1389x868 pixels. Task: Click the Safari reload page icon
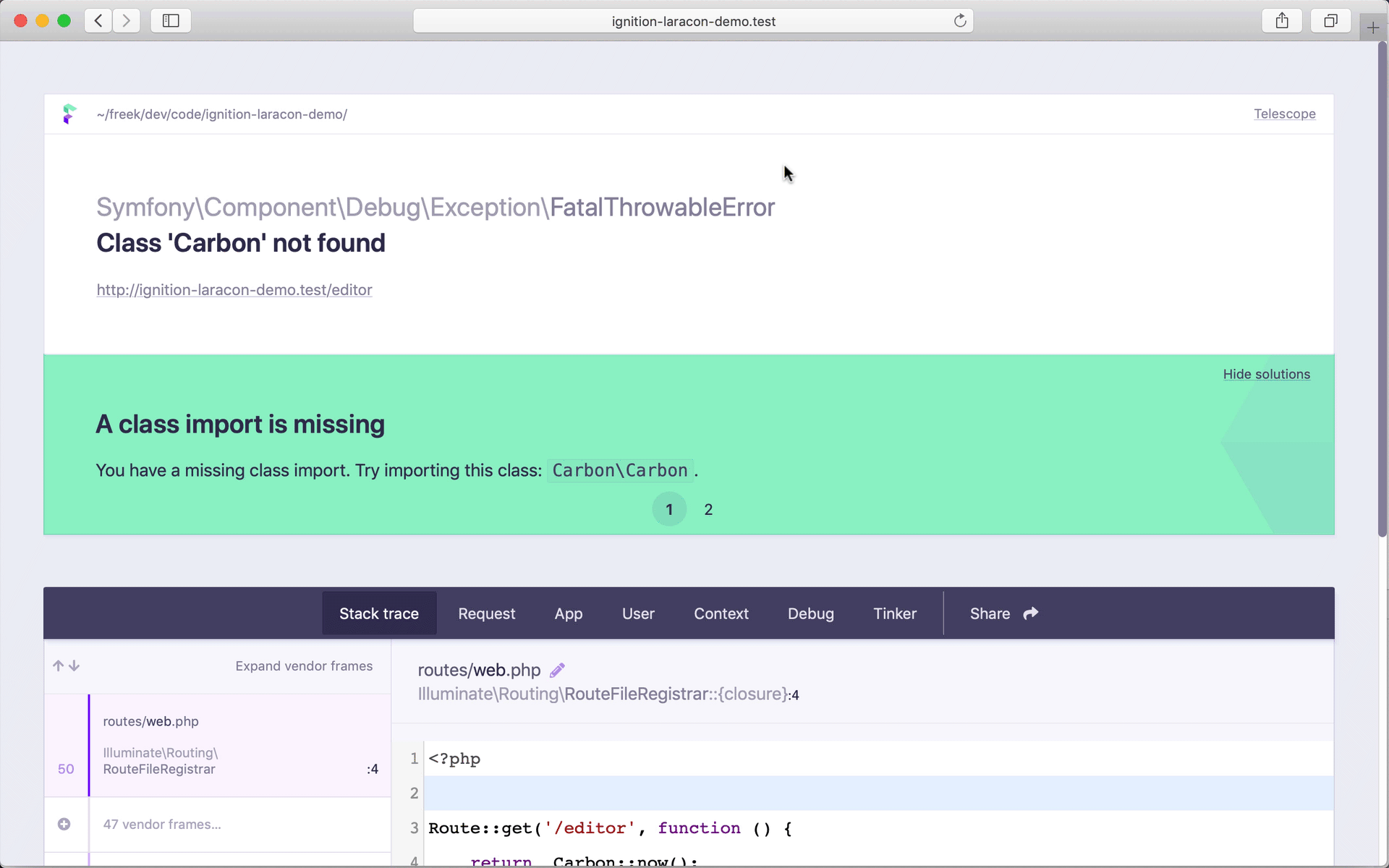[960, 21]
